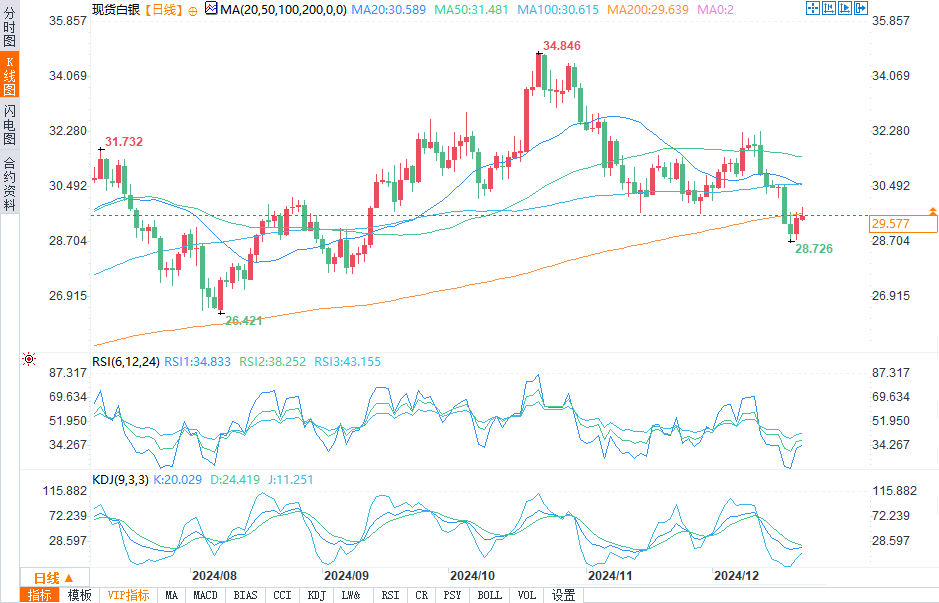939x603 pixels.
Task: Click the 28.726 recent low label
Action: point(814,249)
